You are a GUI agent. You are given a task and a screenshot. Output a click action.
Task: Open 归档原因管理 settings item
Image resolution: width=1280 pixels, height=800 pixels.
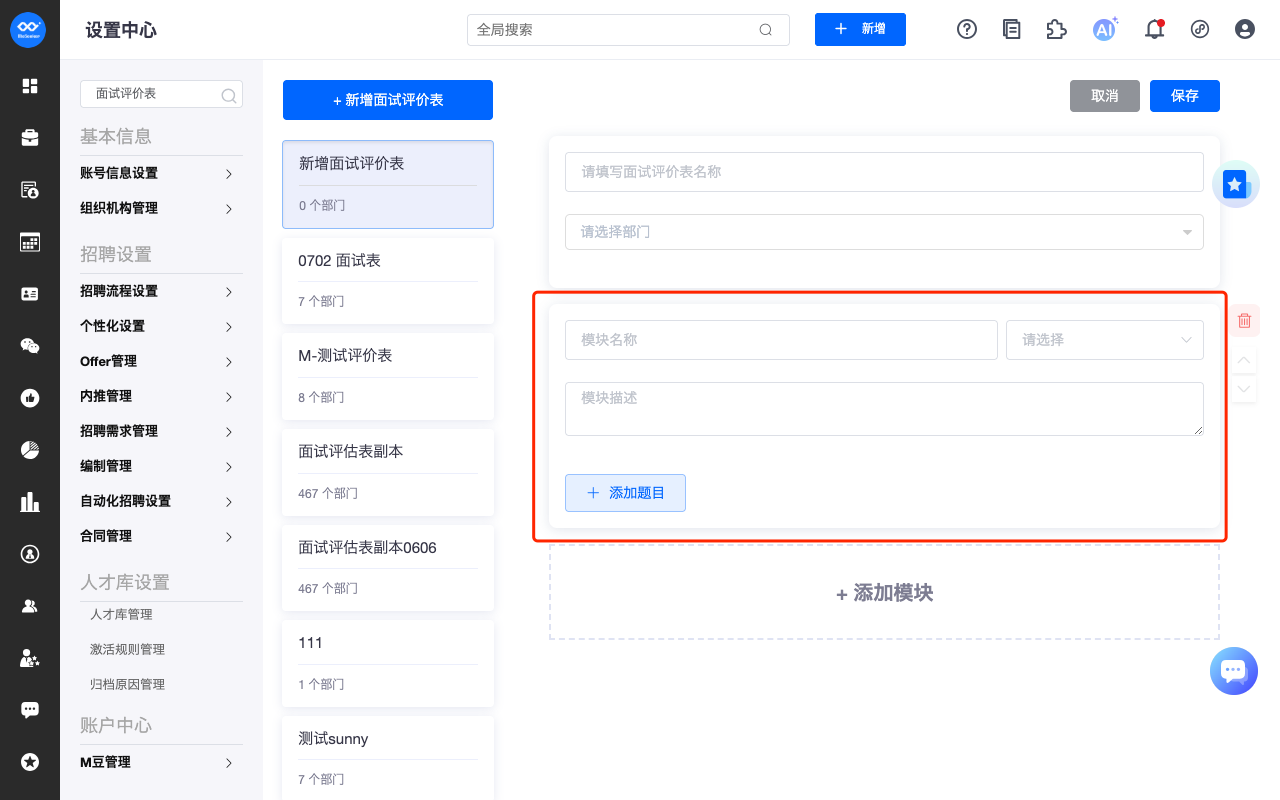coord(127,684)
